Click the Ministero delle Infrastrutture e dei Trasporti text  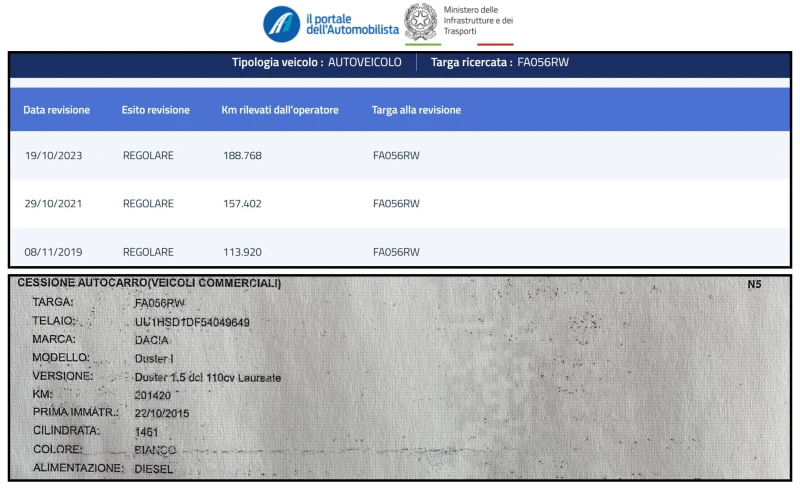pos(478,22)
